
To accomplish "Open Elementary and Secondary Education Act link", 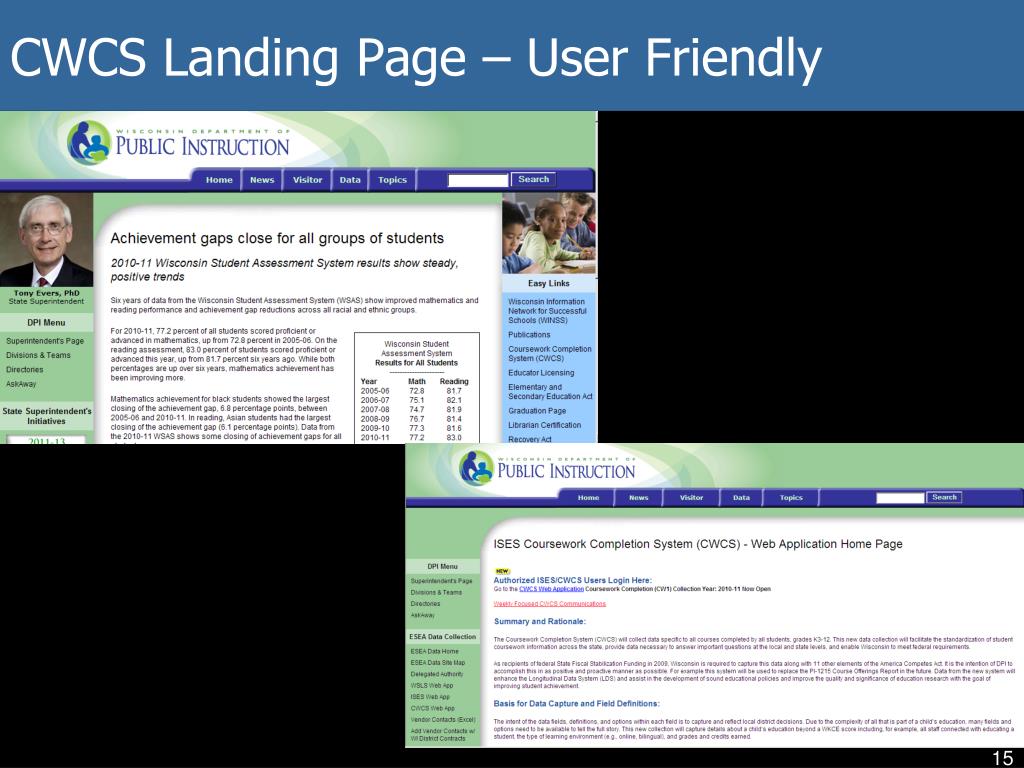I will click(551, 392).
